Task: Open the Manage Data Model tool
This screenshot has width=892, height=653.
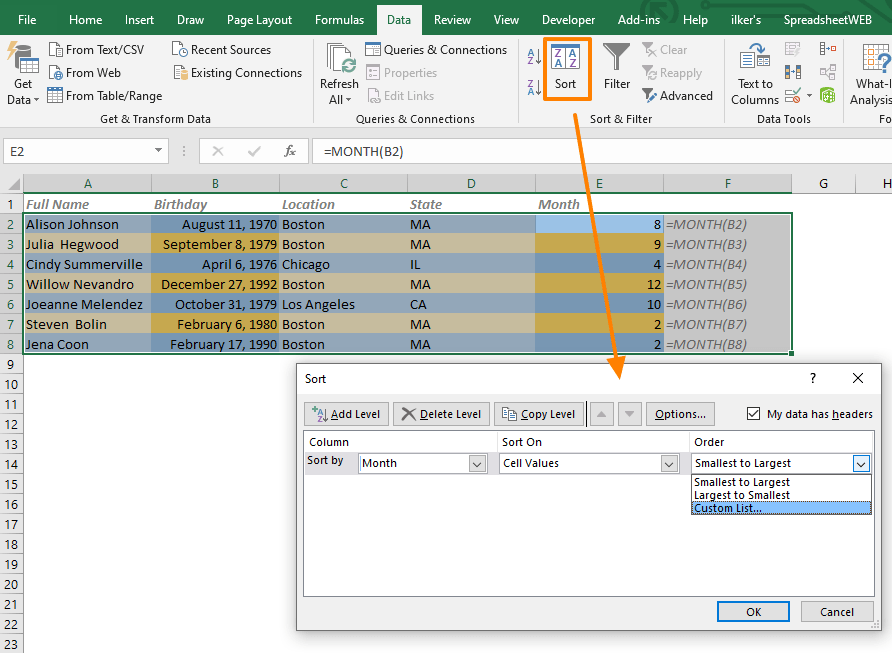Action: (827, 93)
